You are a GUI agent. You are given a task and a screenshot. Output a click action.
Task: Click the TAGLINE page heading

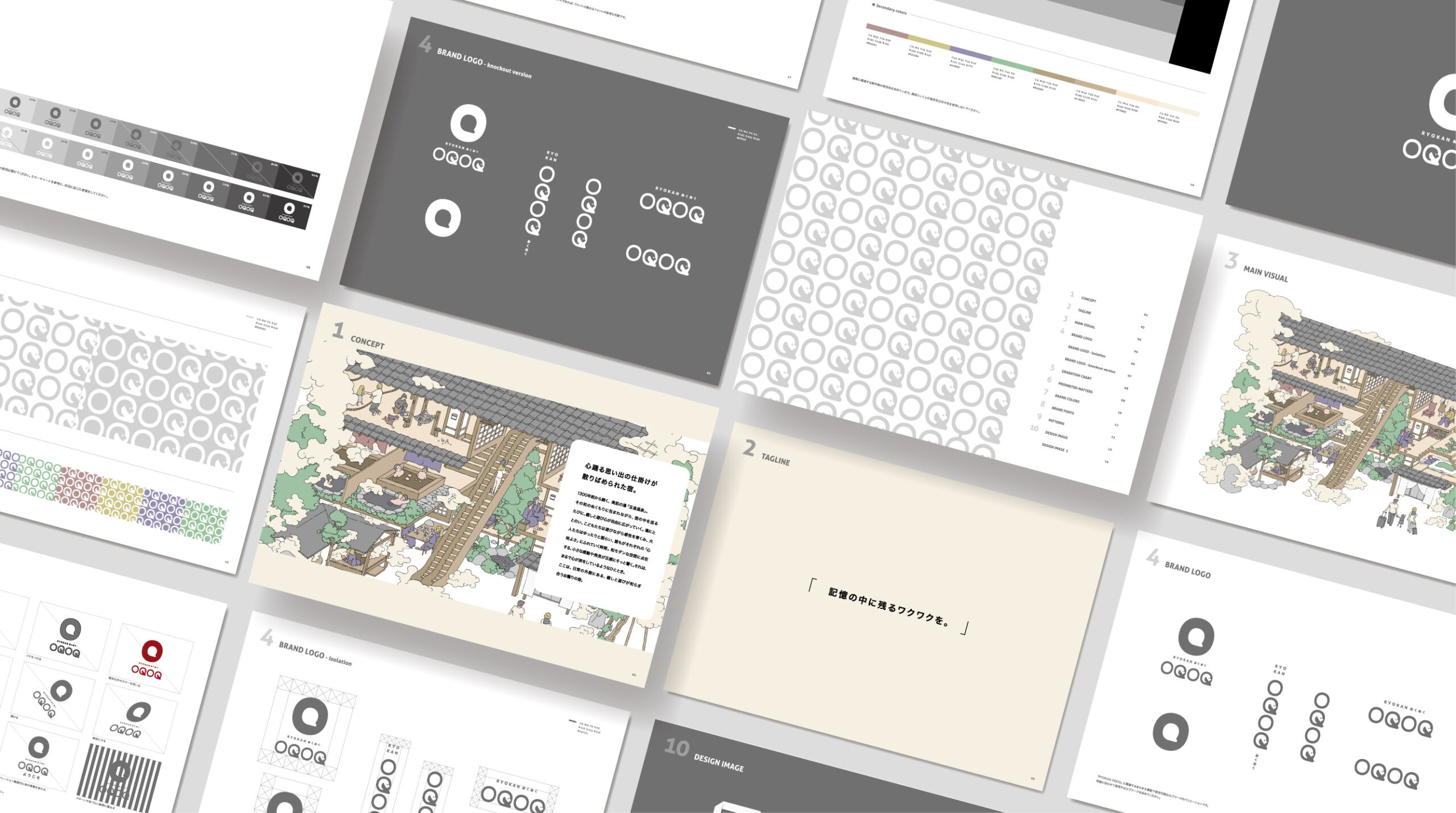click(775, 461)
